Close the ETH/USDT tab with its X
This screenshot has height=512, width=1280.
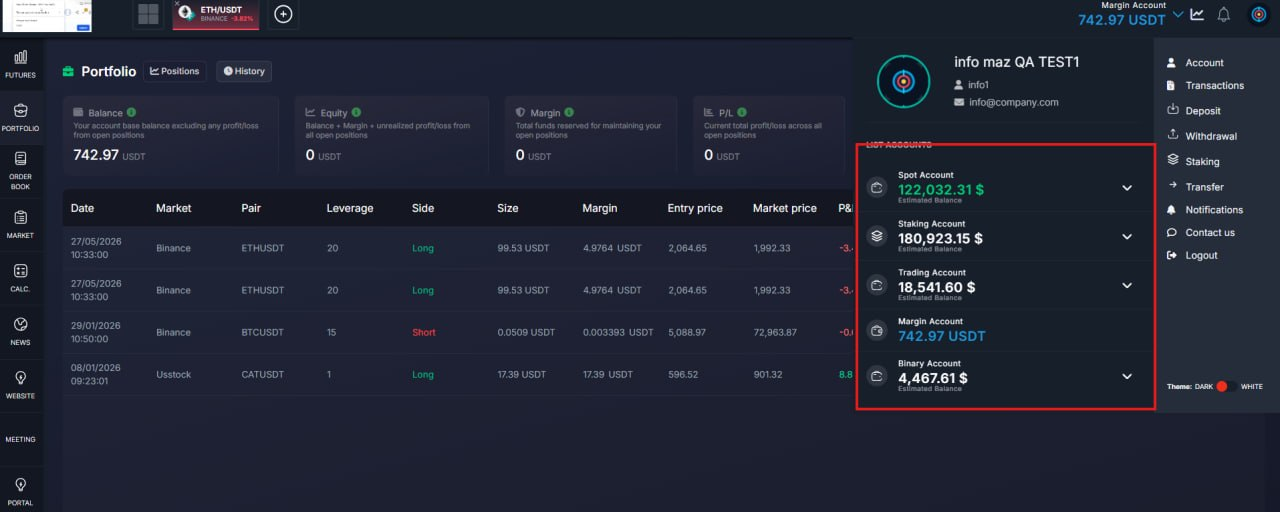[177, 4]
